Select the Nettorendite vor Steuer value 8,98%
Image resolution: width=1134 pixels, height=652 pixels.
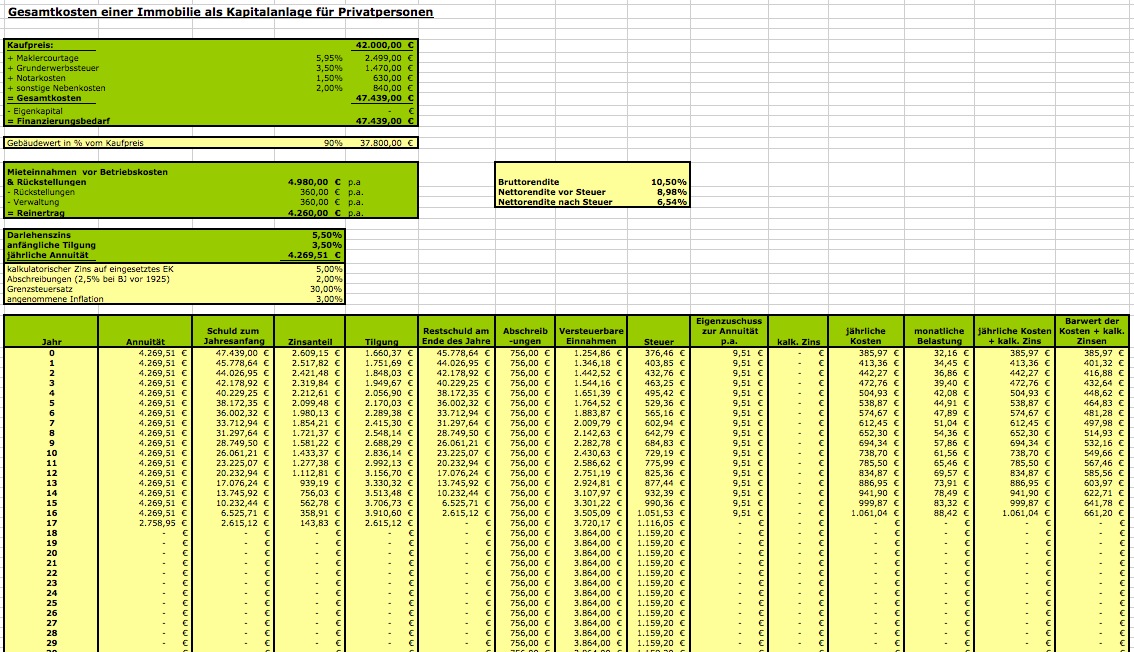672,192
